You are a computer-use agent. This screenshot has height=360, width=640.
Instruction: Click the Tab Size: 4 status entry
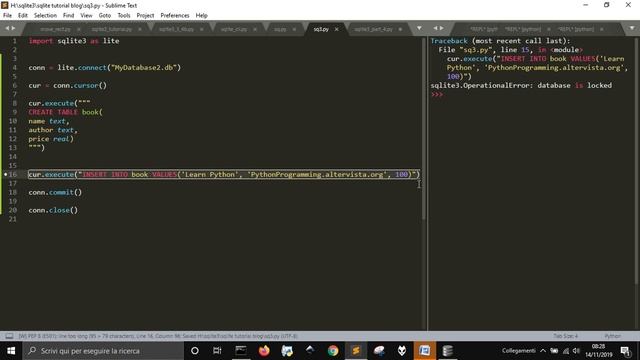point(566,336)
